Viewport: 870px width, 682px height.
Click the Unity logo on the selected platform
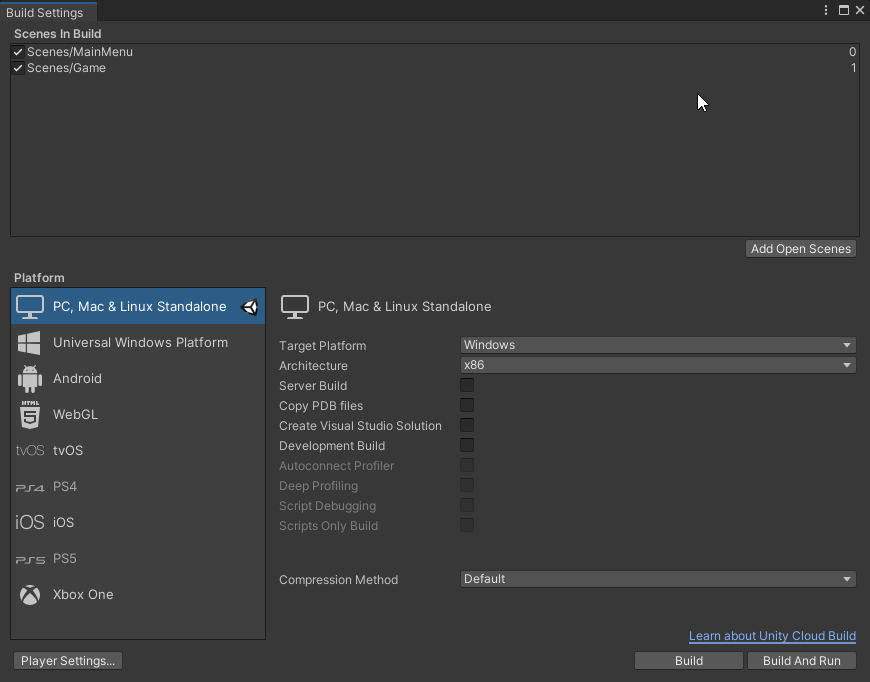250,307
